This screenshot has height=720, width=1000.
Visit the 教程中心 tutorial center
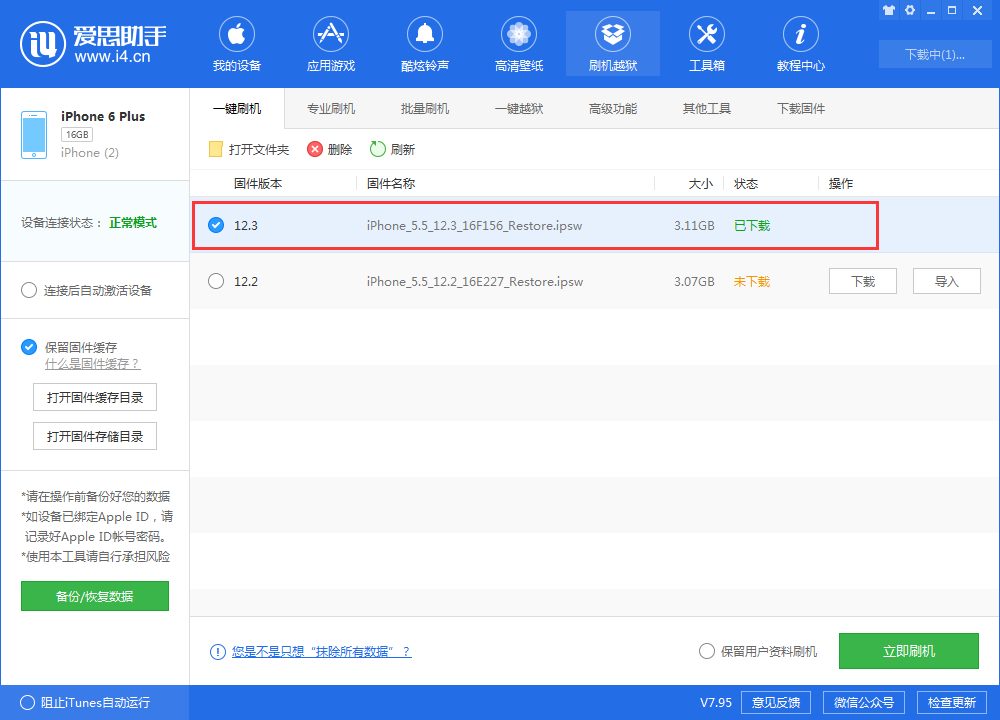click(x=800, y=43)
